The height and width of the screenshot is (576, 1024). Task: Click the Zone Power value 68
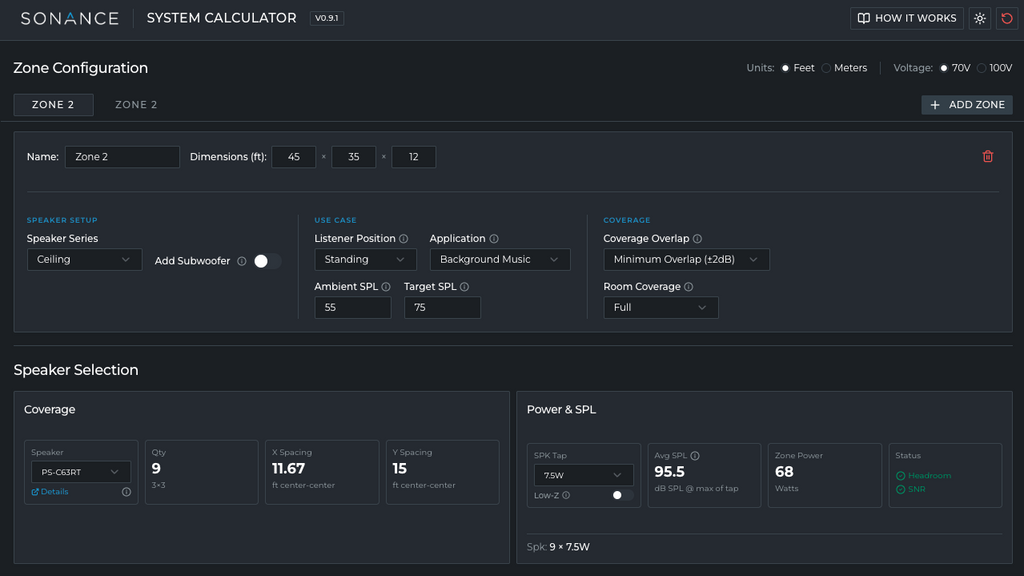click(784, 472)
